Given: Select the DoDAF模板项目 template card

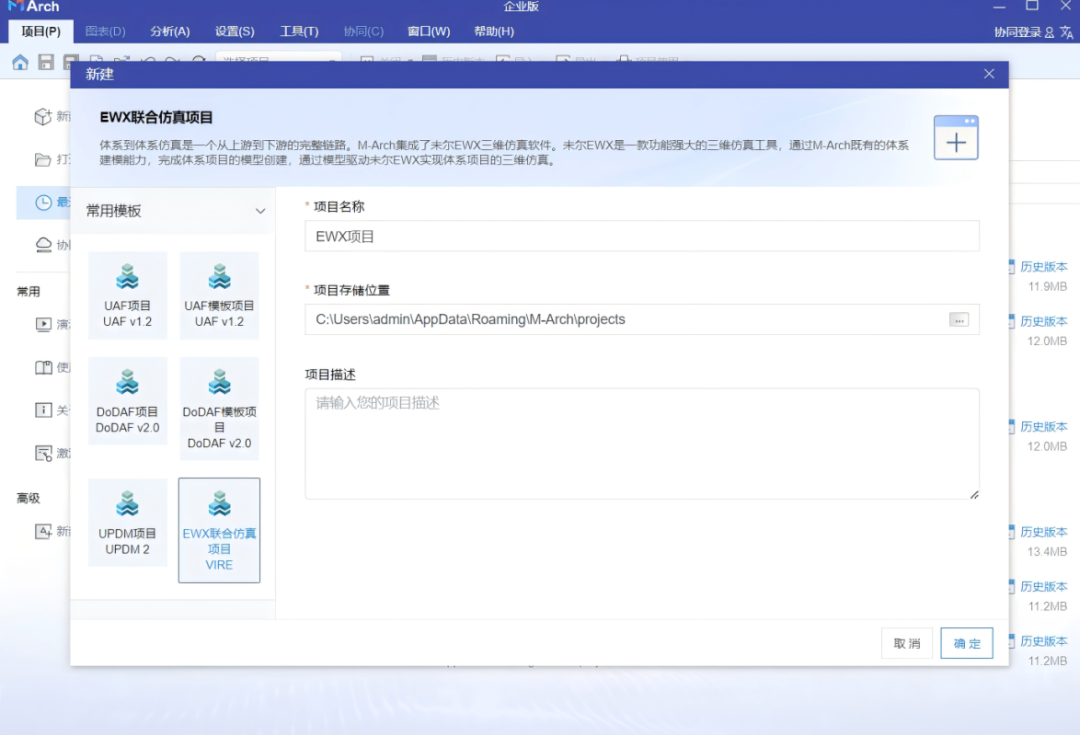Looking at the screenshot, I should point(219,408).
